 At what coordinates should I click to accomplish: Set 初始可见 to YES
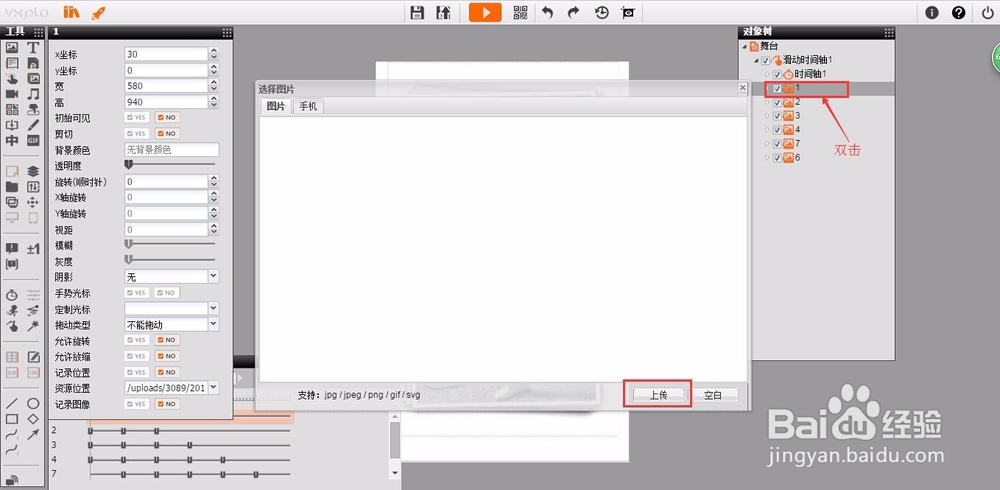pos(136,117)
